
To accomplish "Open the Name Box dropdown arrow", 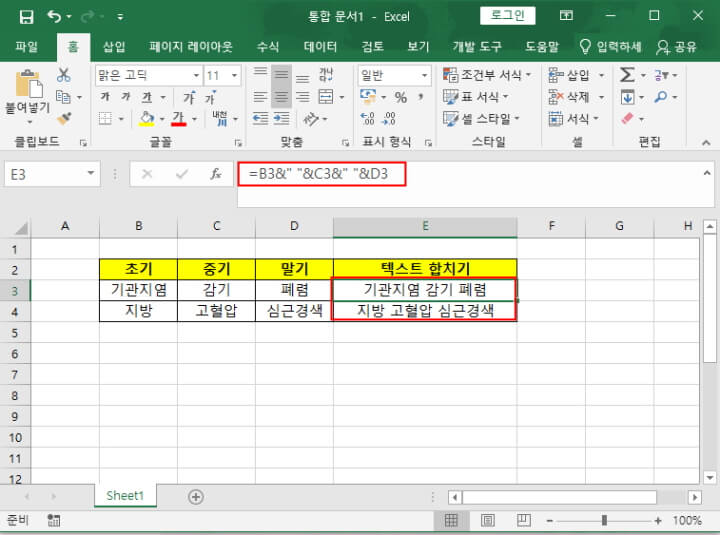I will 91,174.
